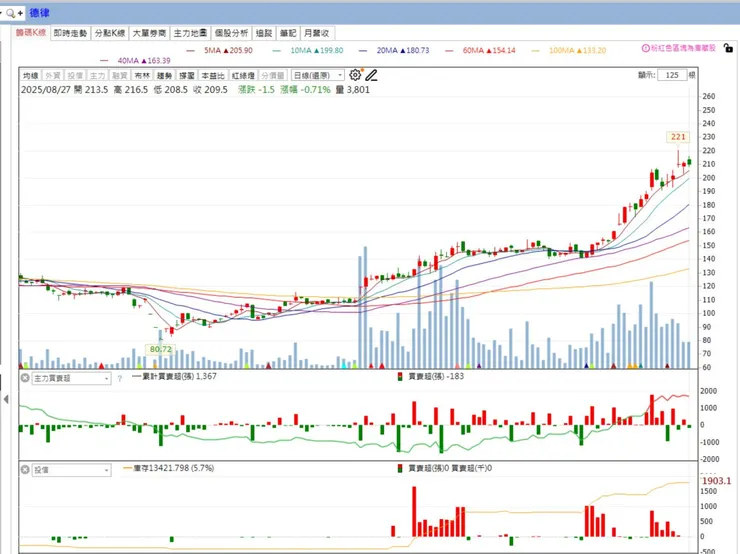Click the 10MA legend entry

pyautogui.click(x=308, y=50)
